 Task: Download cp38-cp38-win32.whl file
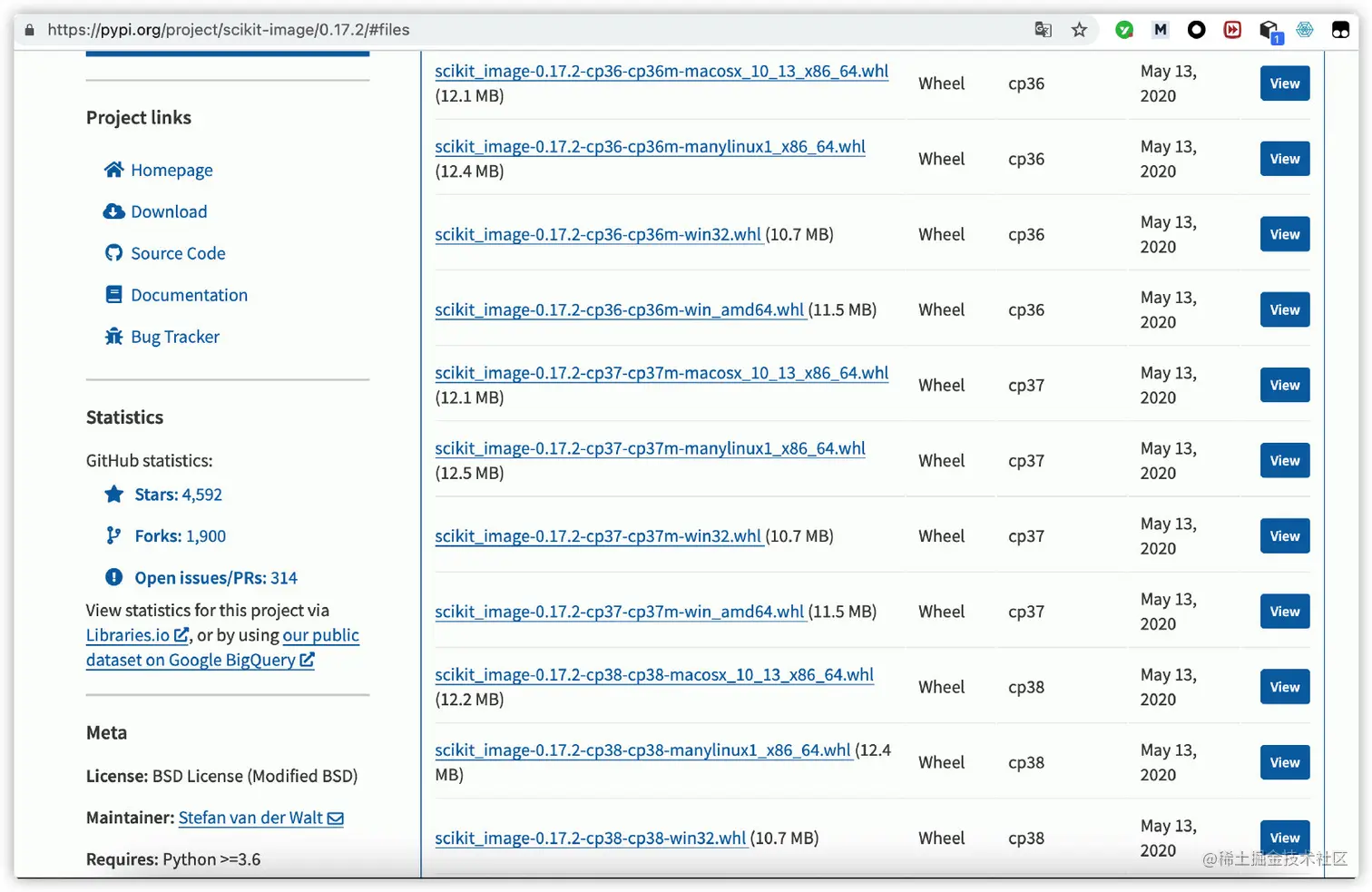click(591, 838)
